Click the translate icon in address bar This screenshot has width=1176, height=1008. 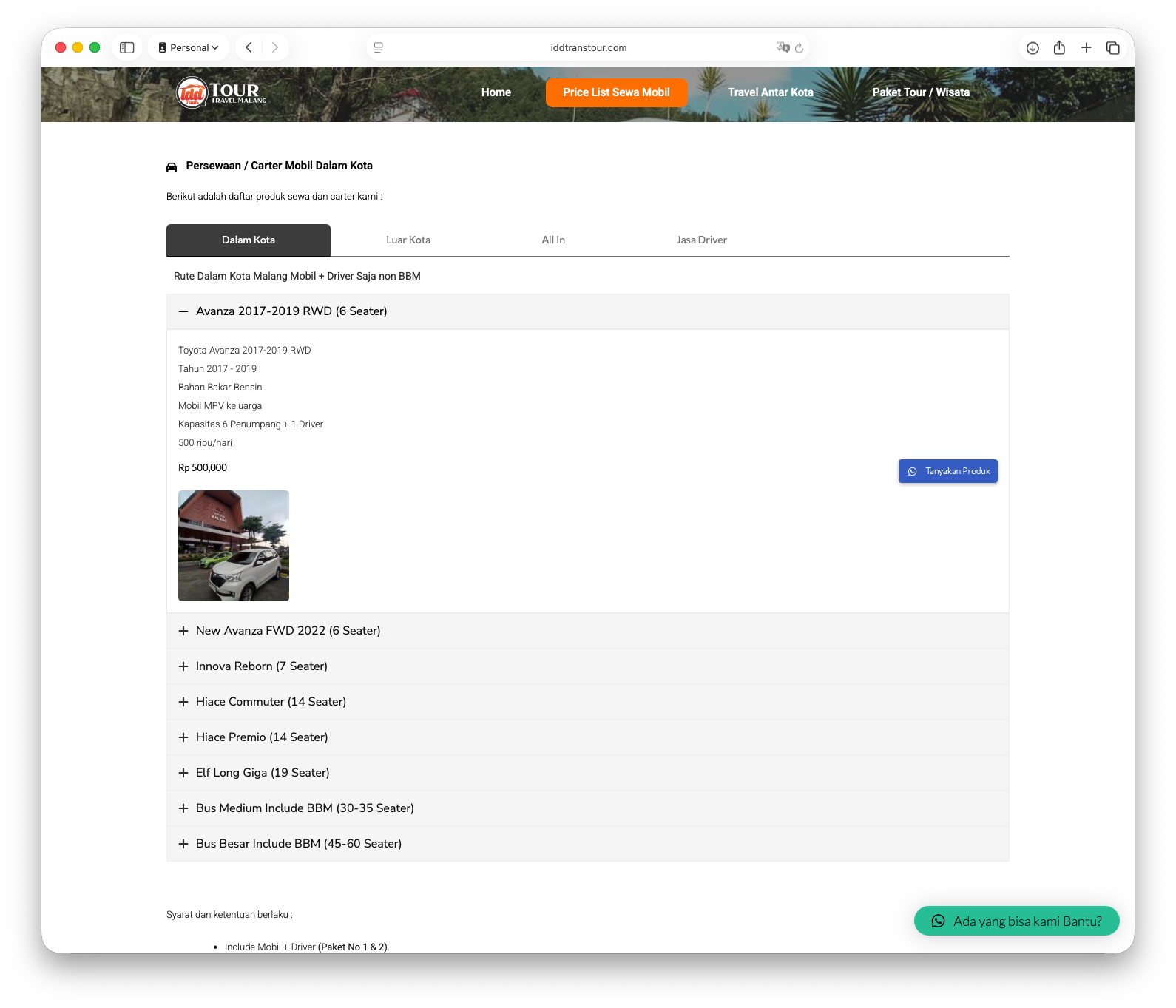pos(783,47)
